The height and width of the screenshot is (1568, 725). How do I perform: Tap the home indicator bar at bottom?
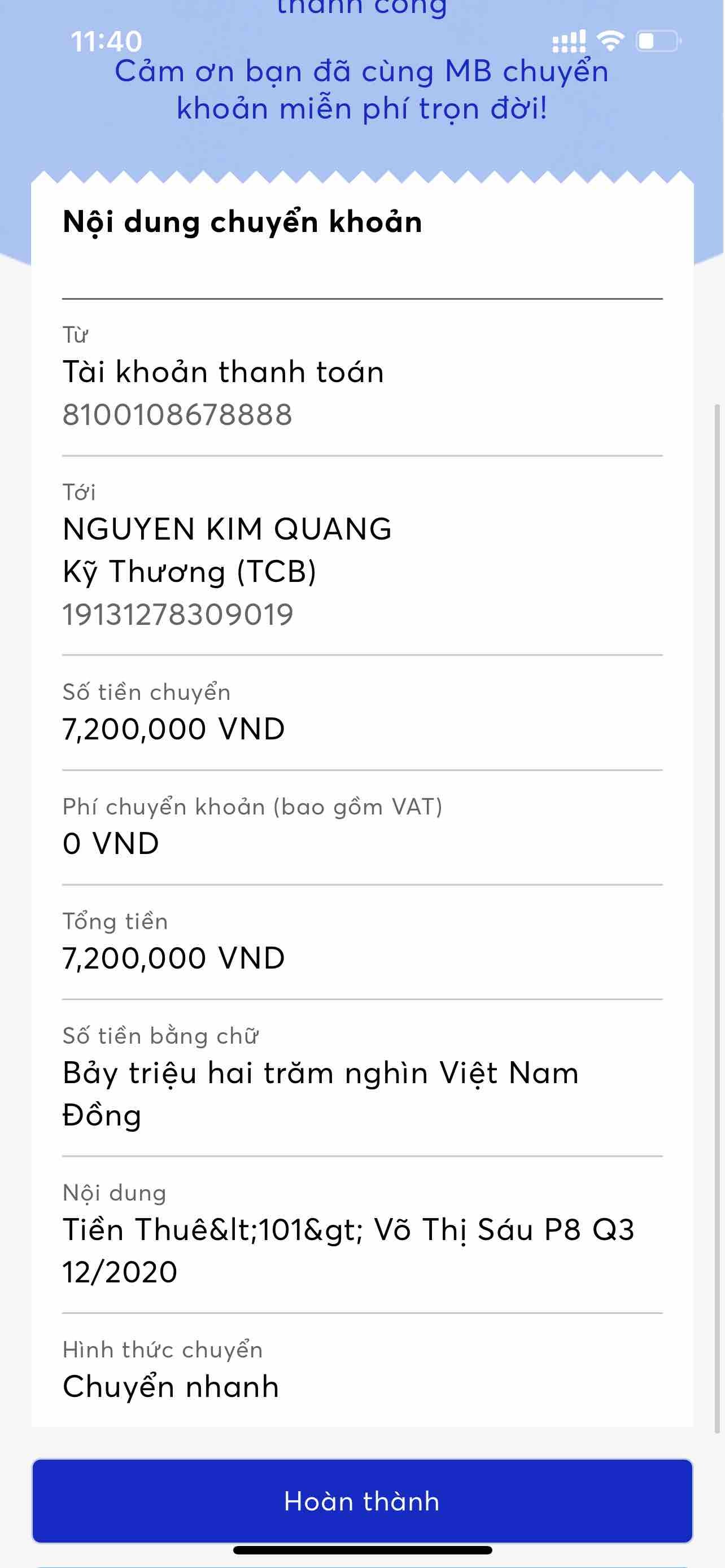pos(362,1551)
